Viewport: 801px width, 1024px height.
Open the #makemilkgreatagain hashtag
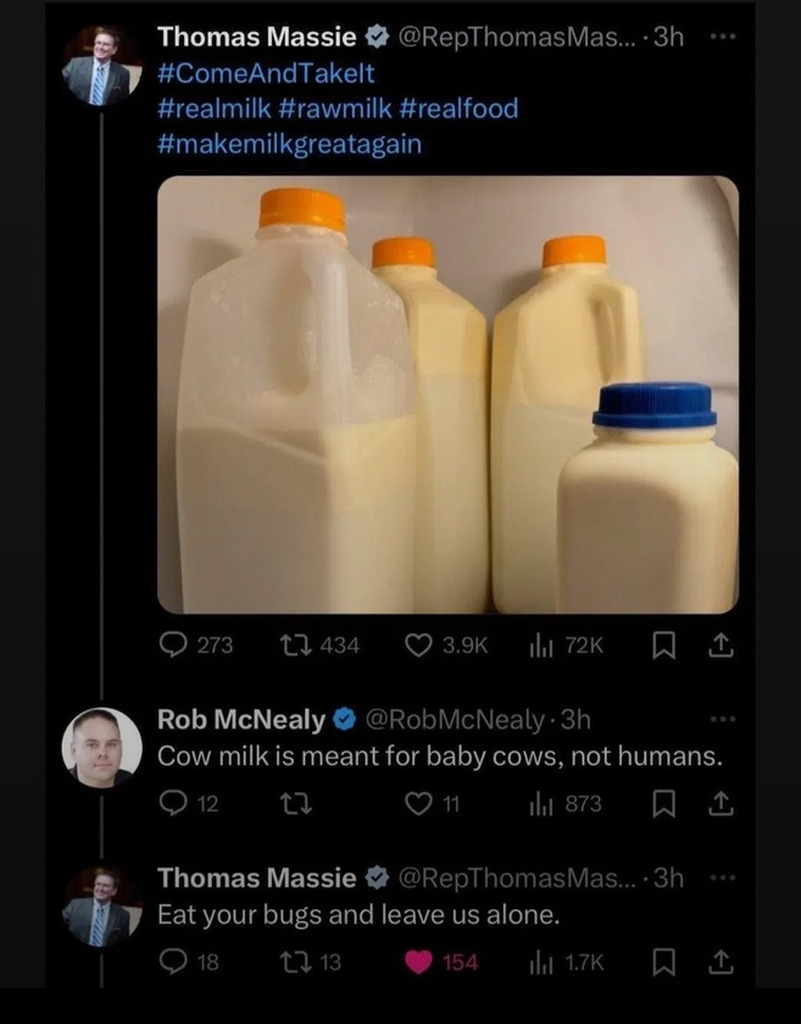[x=290, y=143]
